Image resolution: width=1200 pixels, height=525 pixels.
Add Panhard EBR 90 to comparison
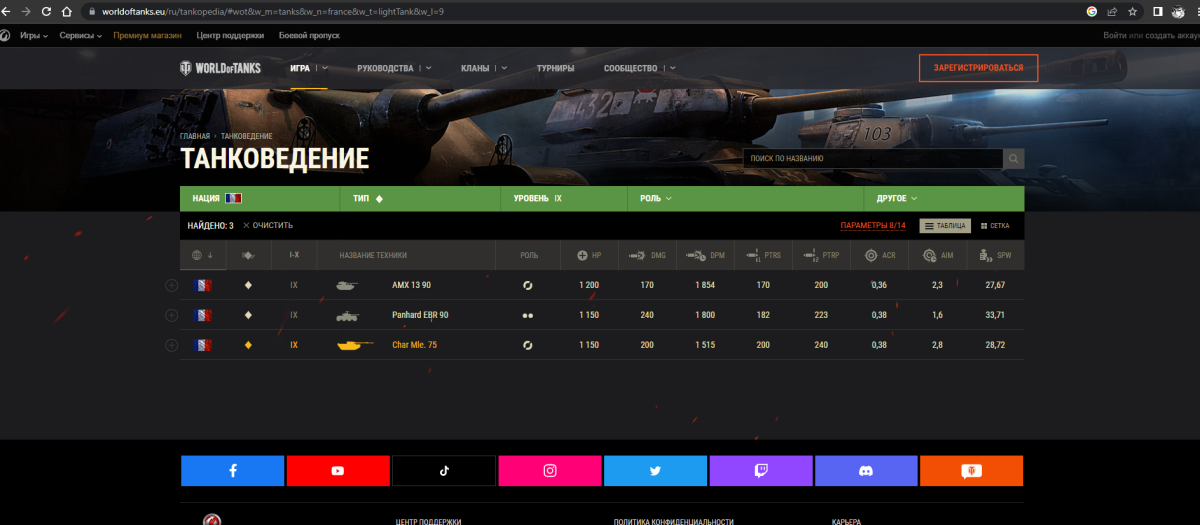click(x=171, y=315)
